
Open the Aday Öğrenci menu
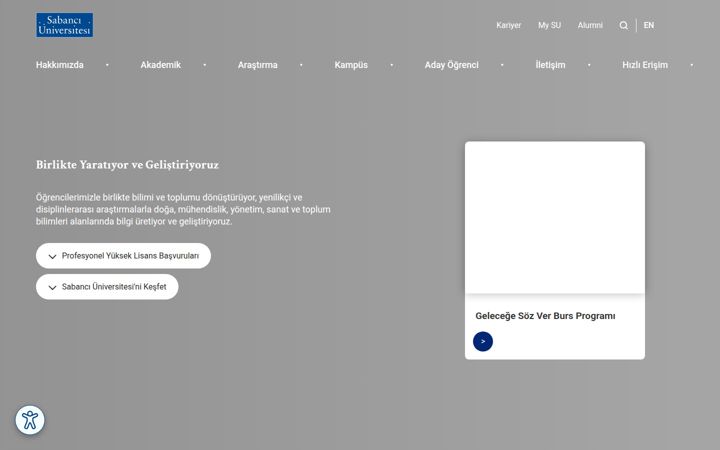click(451, 65)
